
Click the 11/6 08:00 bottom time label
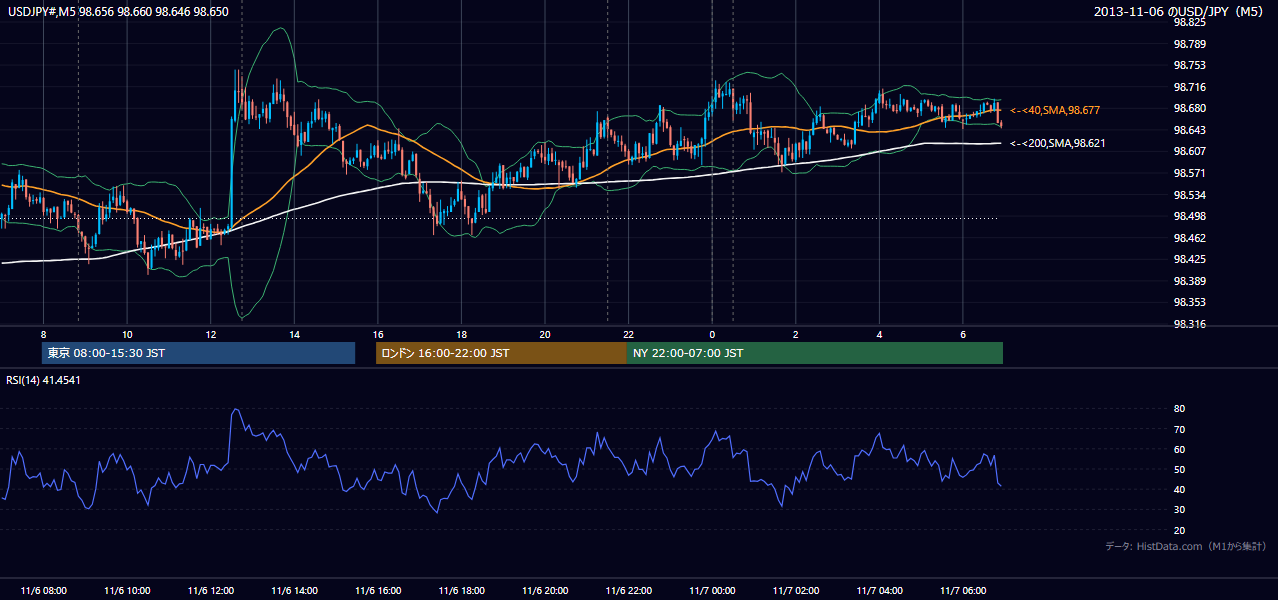[43, 591]
